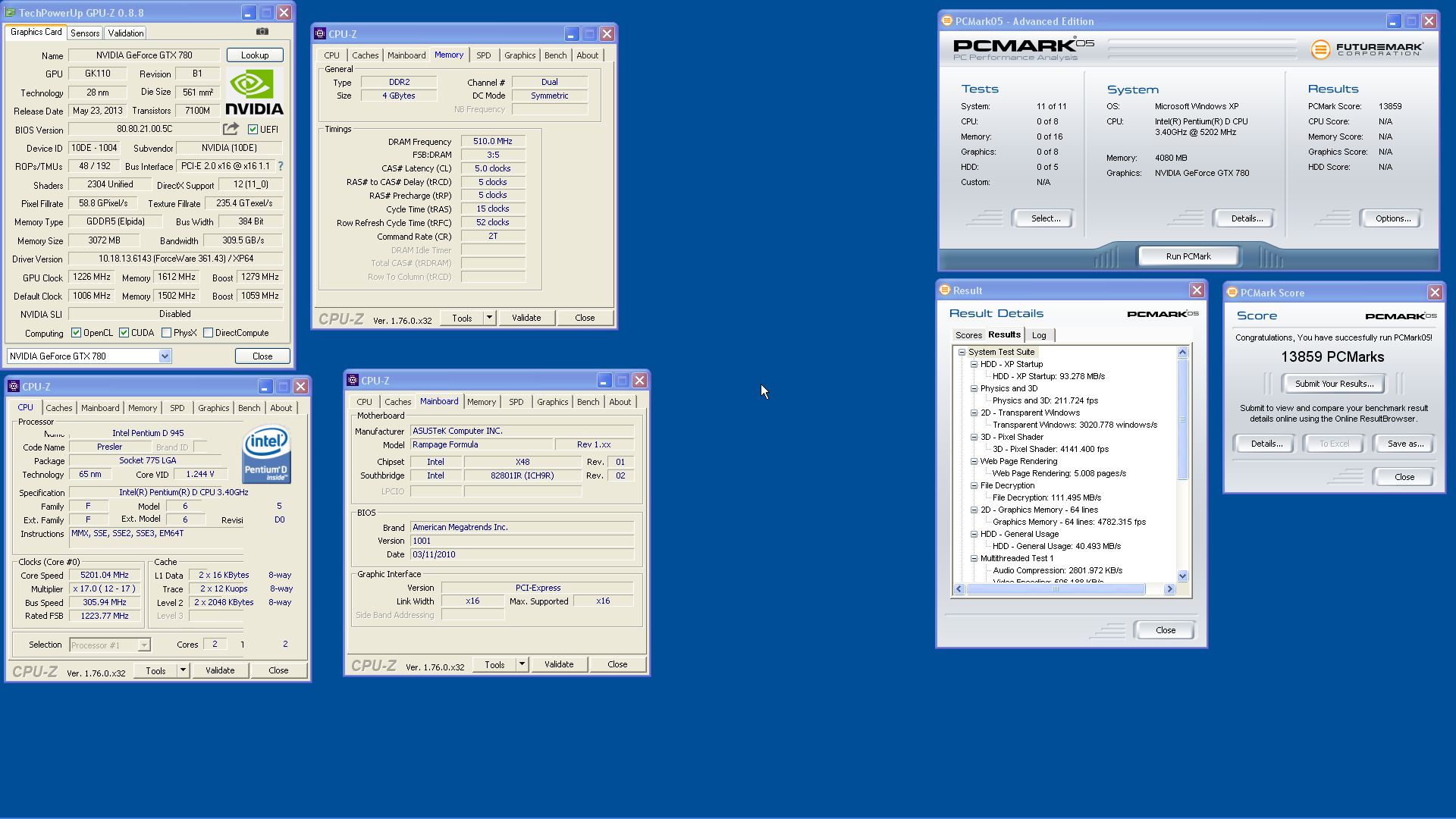Open Tools dropdown arrow in CPU-Z Memory window
The image size is (1456, 819).
coord(489,318)
